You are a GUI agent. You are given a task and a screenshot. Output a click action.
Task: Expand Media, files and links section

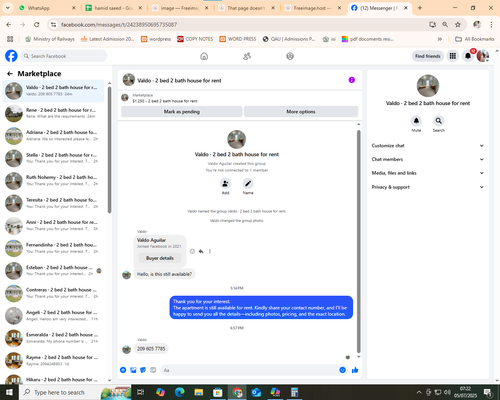point(428,173)
